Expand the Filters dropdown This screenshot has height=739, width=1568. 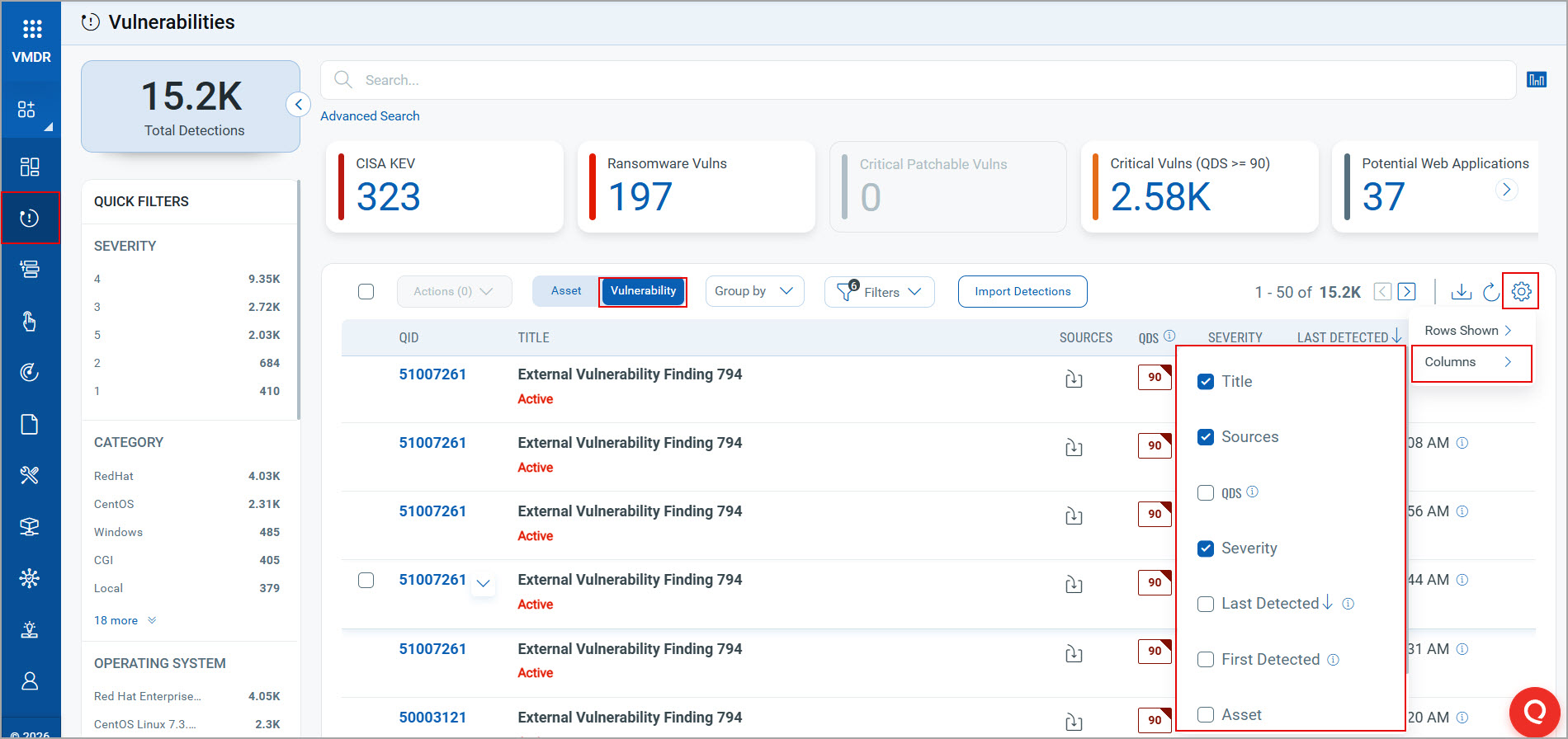879,292
